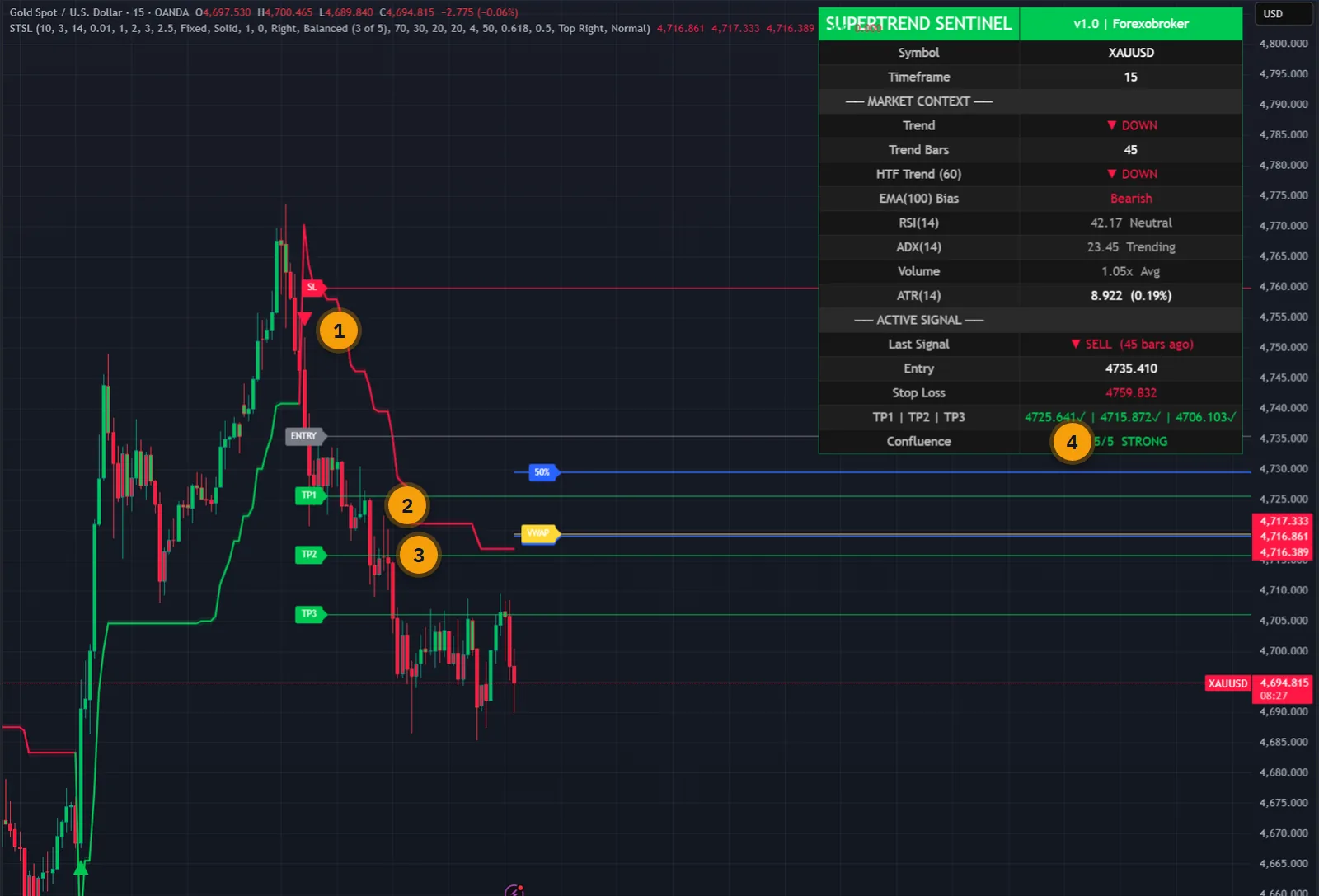The image size is (1319, 896).
Task: Click the ADX(14) row label
Action: [x=918, y=247]
